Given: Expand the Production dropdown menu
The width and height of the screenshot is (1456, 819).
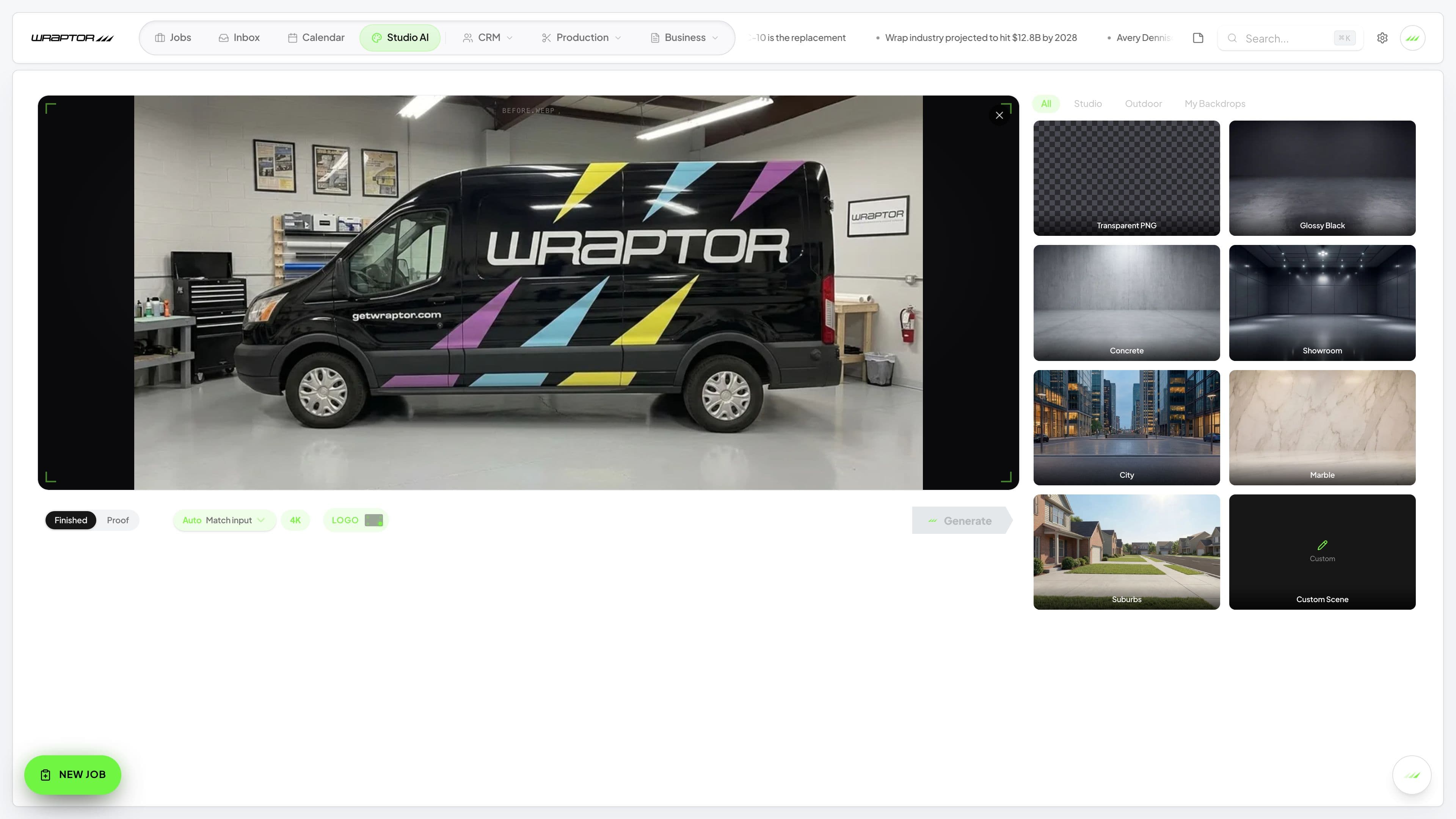Looking at the screenshot, I should [582, 38].
